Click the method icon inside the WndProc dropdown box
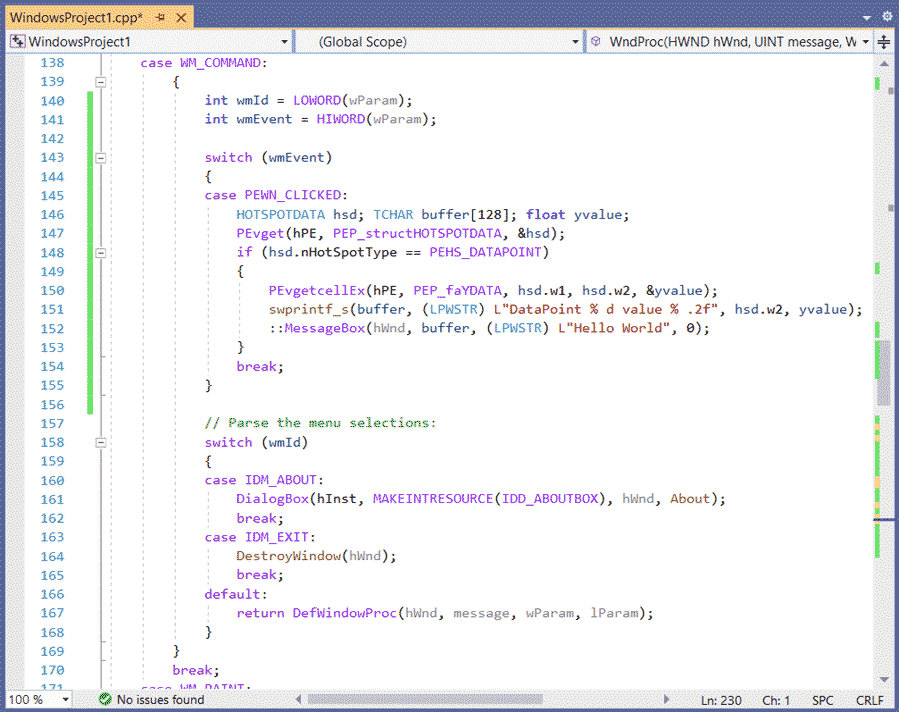This screenshot has width=899, height=712. 596,41
